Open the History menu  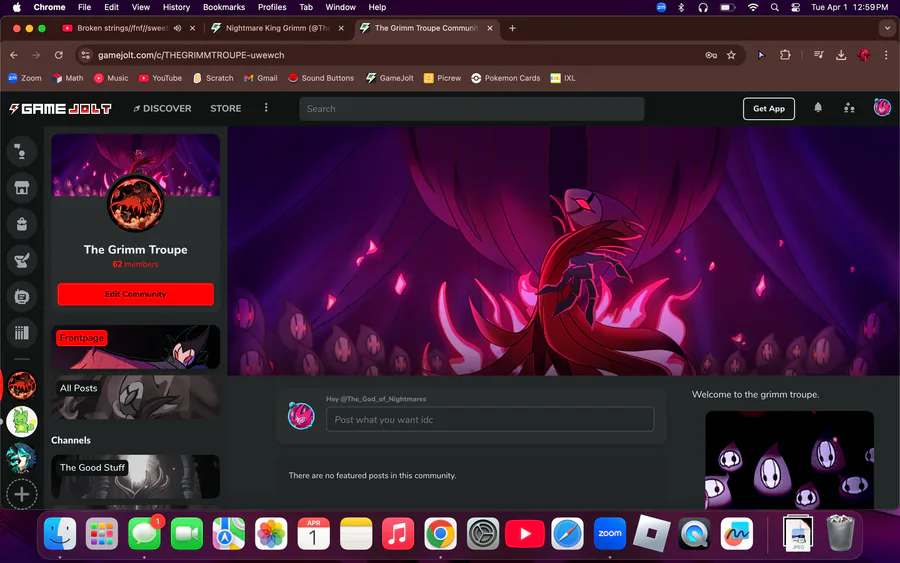(176, 7)
